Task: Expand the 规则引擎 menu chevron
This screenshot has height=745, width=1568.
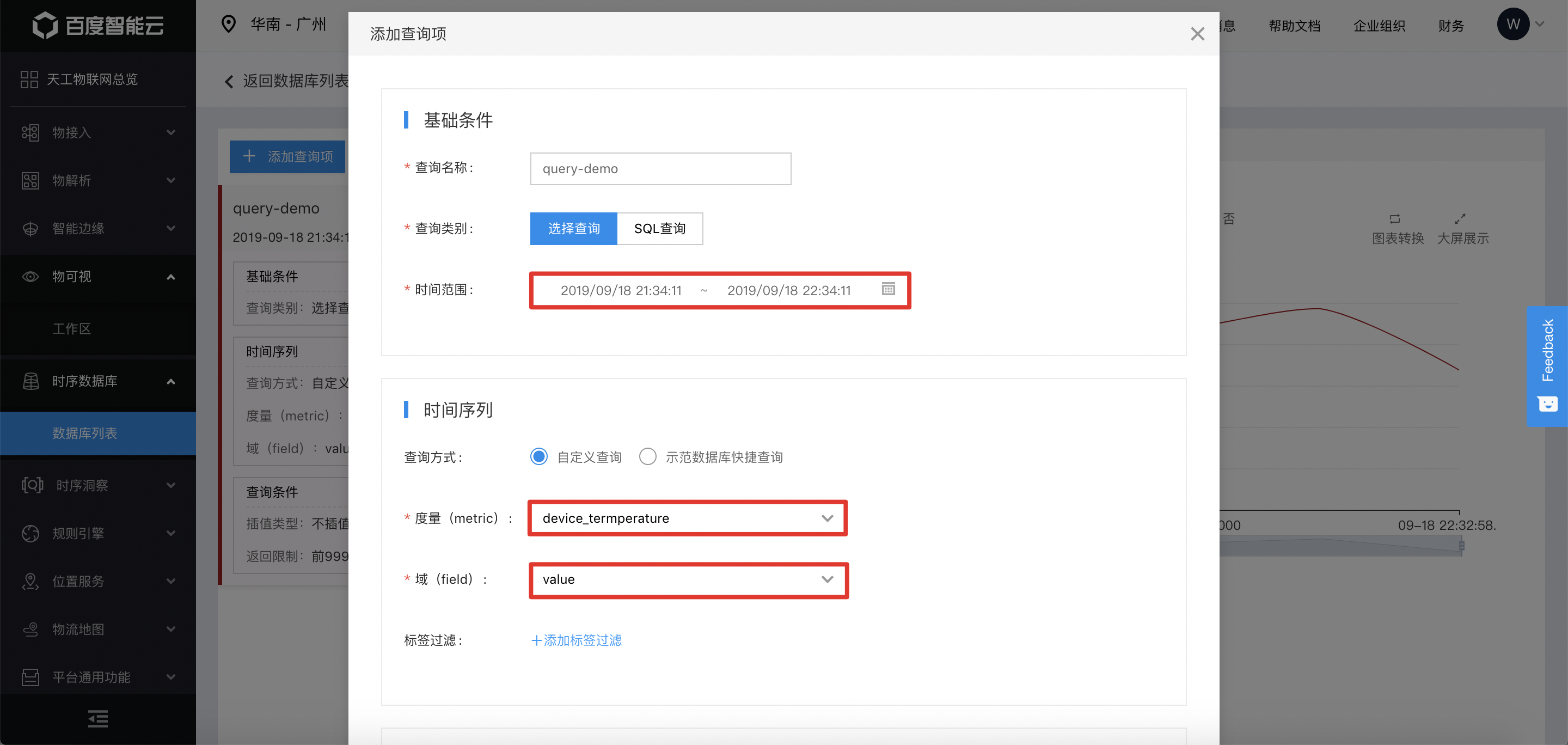Action: (171, 533)
